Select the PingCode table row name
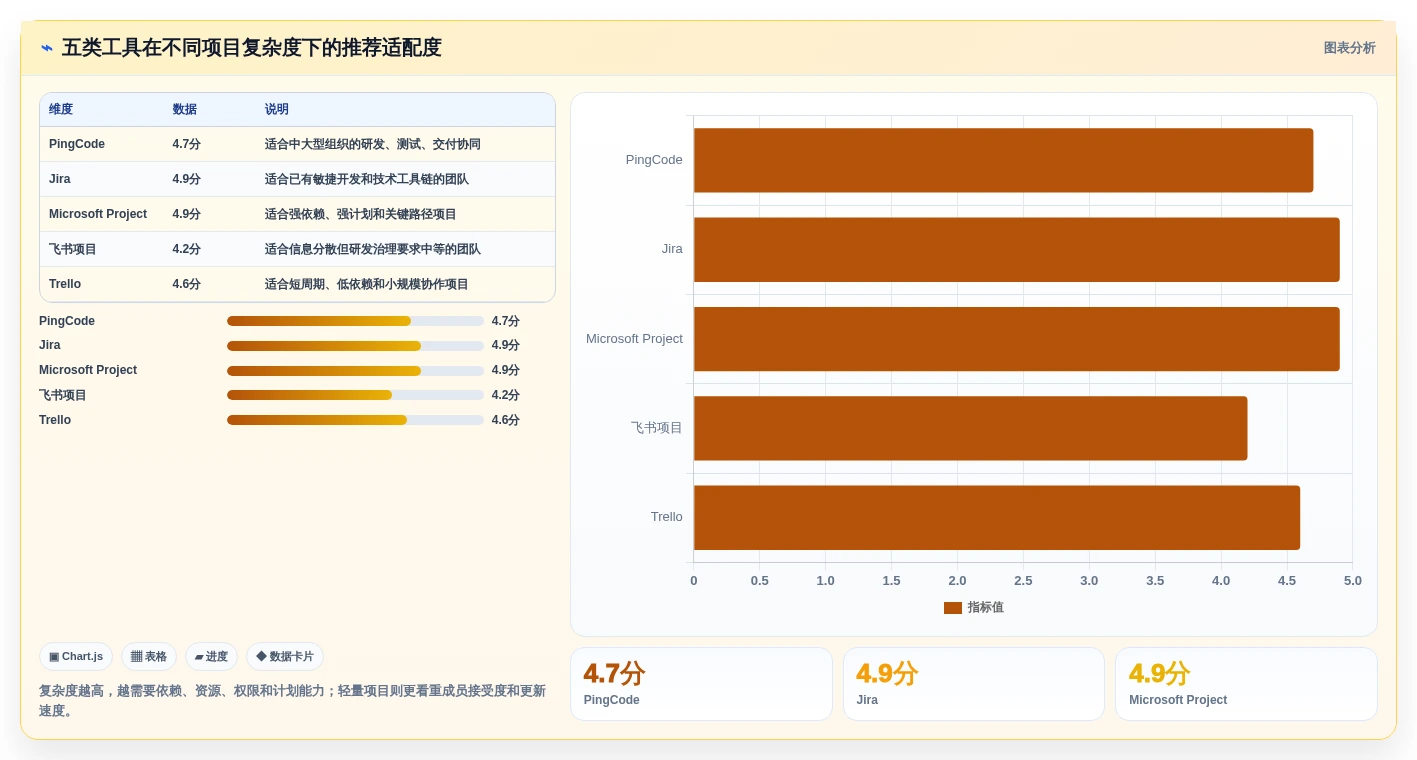The width and height of the screenshot is (1417, 760). click(77, 144)
